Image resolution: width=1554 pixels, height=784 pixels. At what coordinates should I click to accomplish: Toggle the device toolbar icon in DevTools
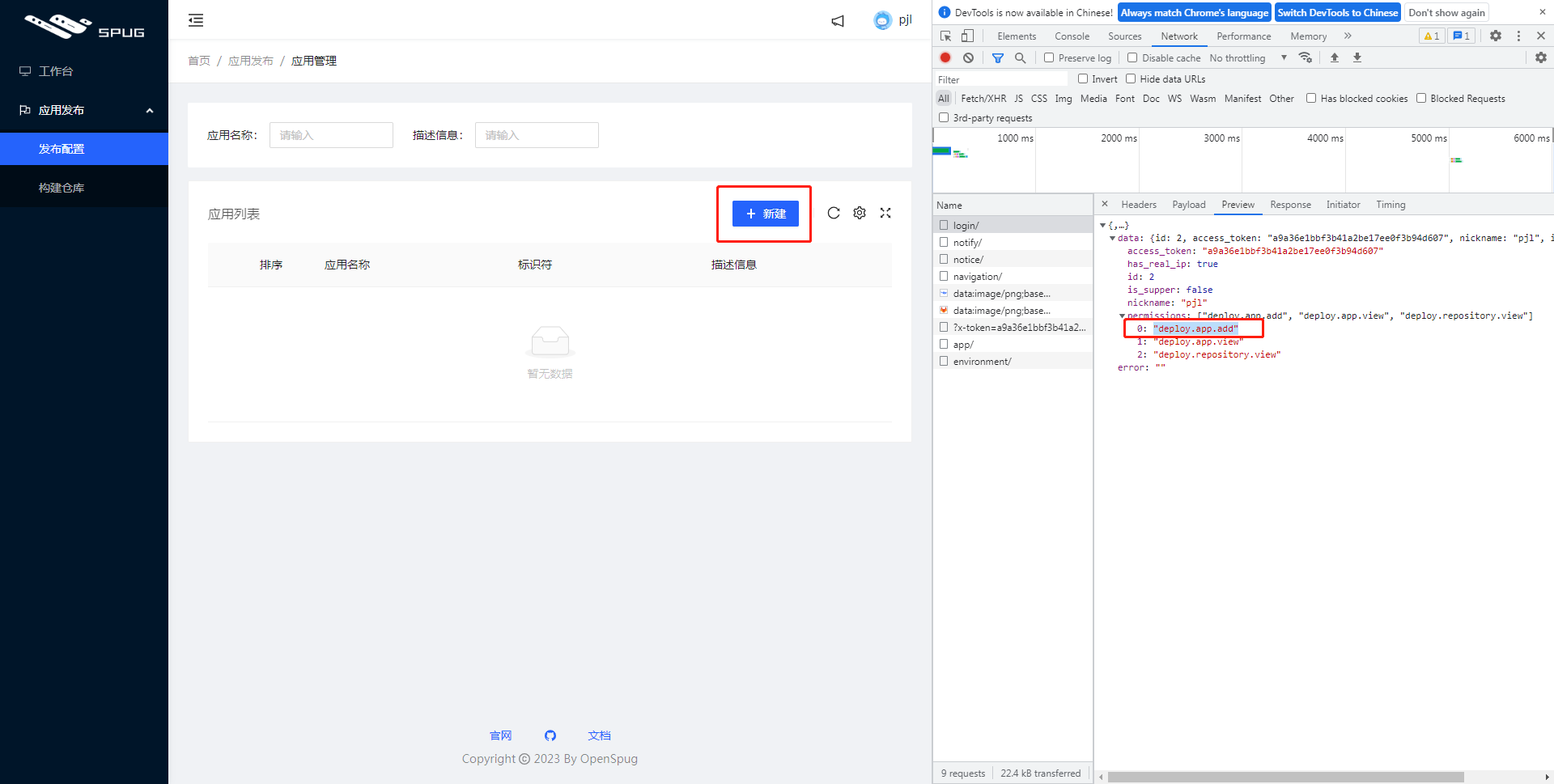(x=967, y=36)
